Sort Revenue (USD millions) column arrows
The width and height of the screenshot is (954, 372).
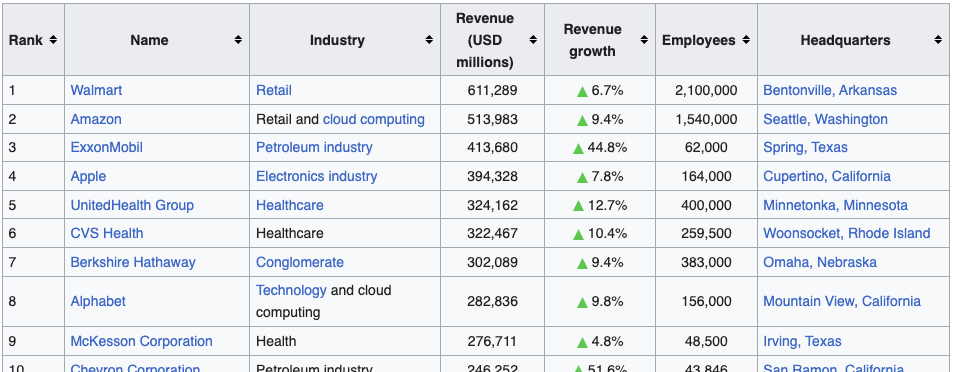pos(534,40)
